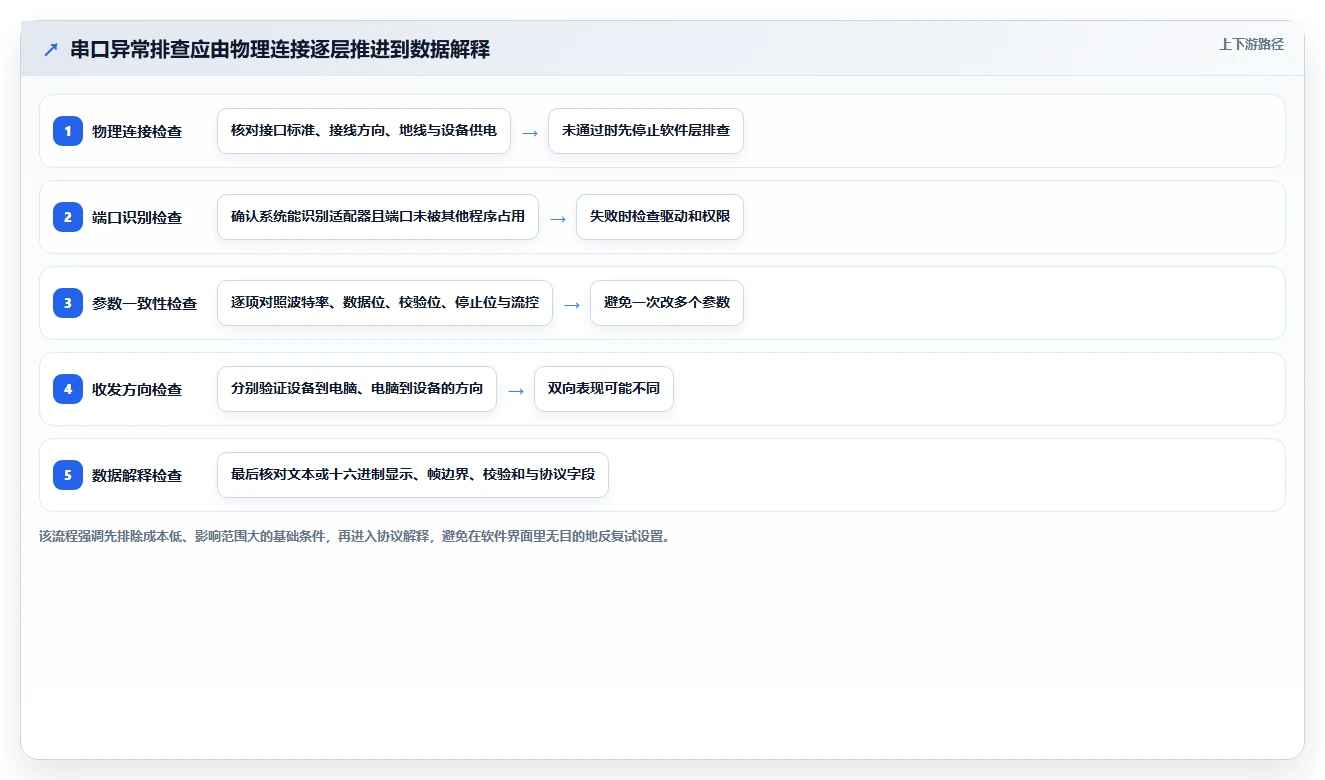Viewport: 1325px width, 780px height.
Task: Select step number 5 badge
Action: coord(68,475)
